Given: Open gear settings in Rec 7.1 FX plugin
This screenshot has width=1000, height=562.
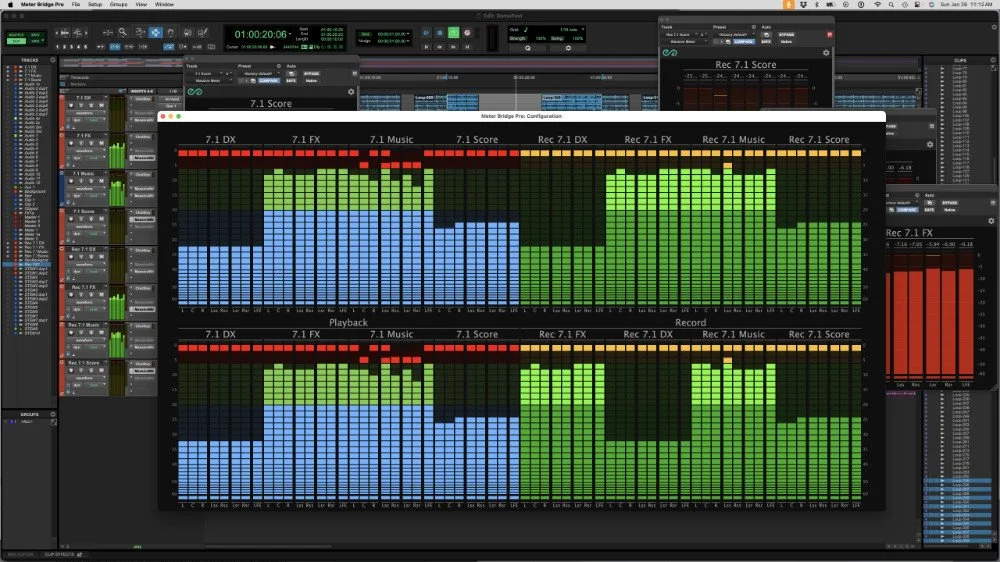Looking at the screenshot, I should pyautogui.click(x=991, y=221).
